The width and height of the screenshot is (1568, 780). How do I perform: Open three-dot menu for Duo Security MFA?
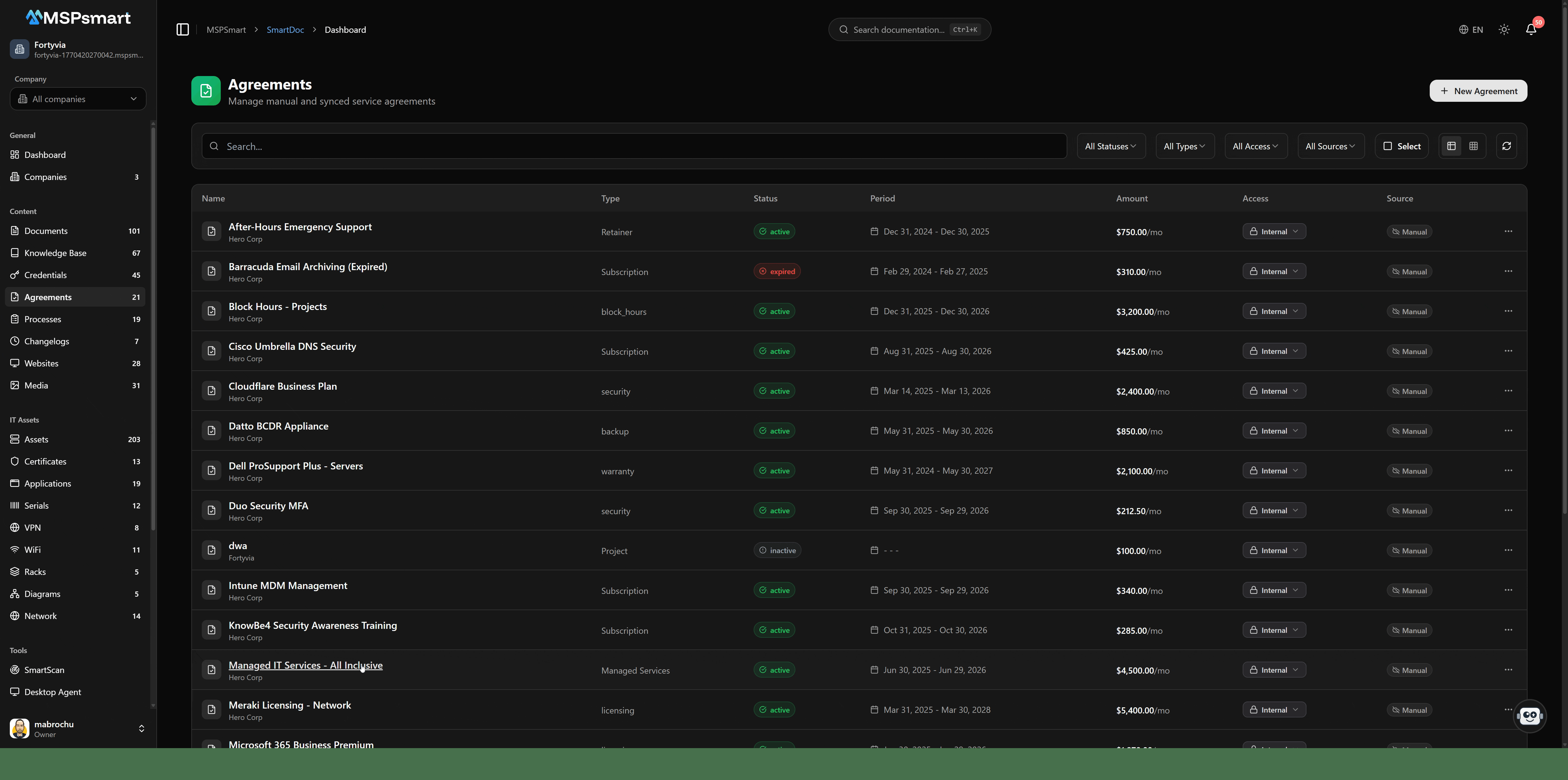pyautogui.click(x=1508, y=510)
